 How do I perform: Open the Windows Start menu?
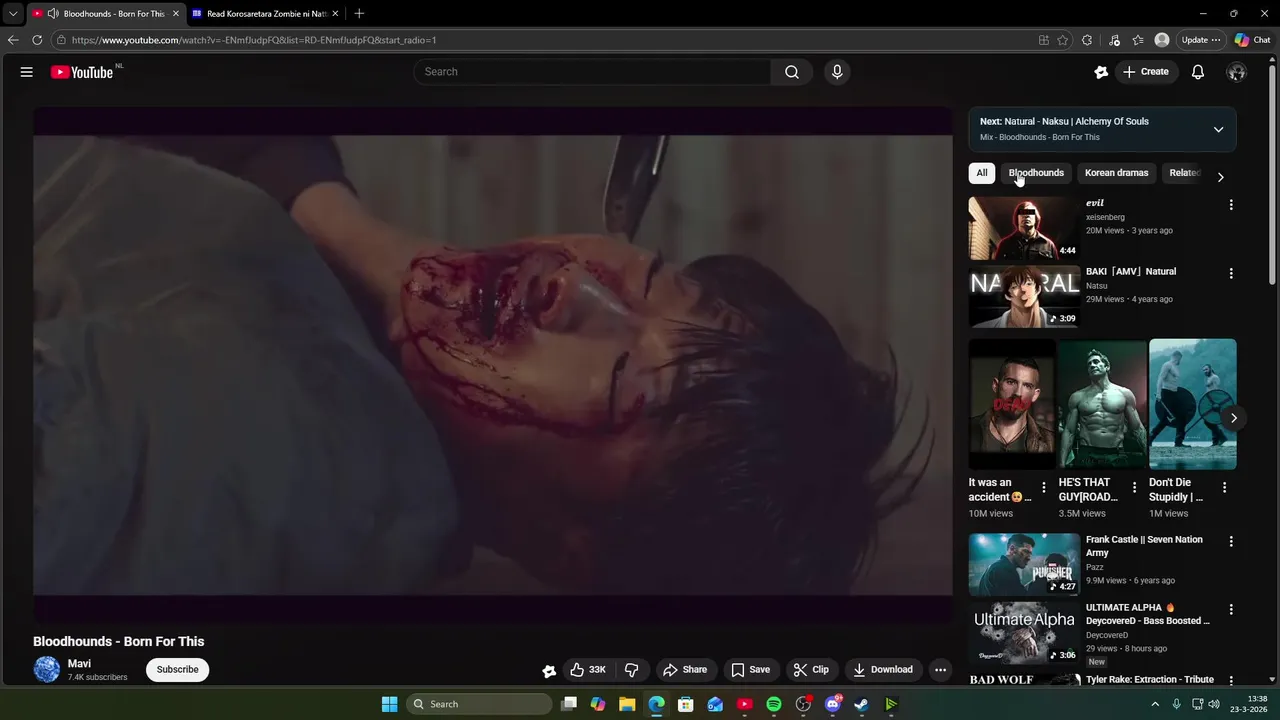(x=389, y=704)
